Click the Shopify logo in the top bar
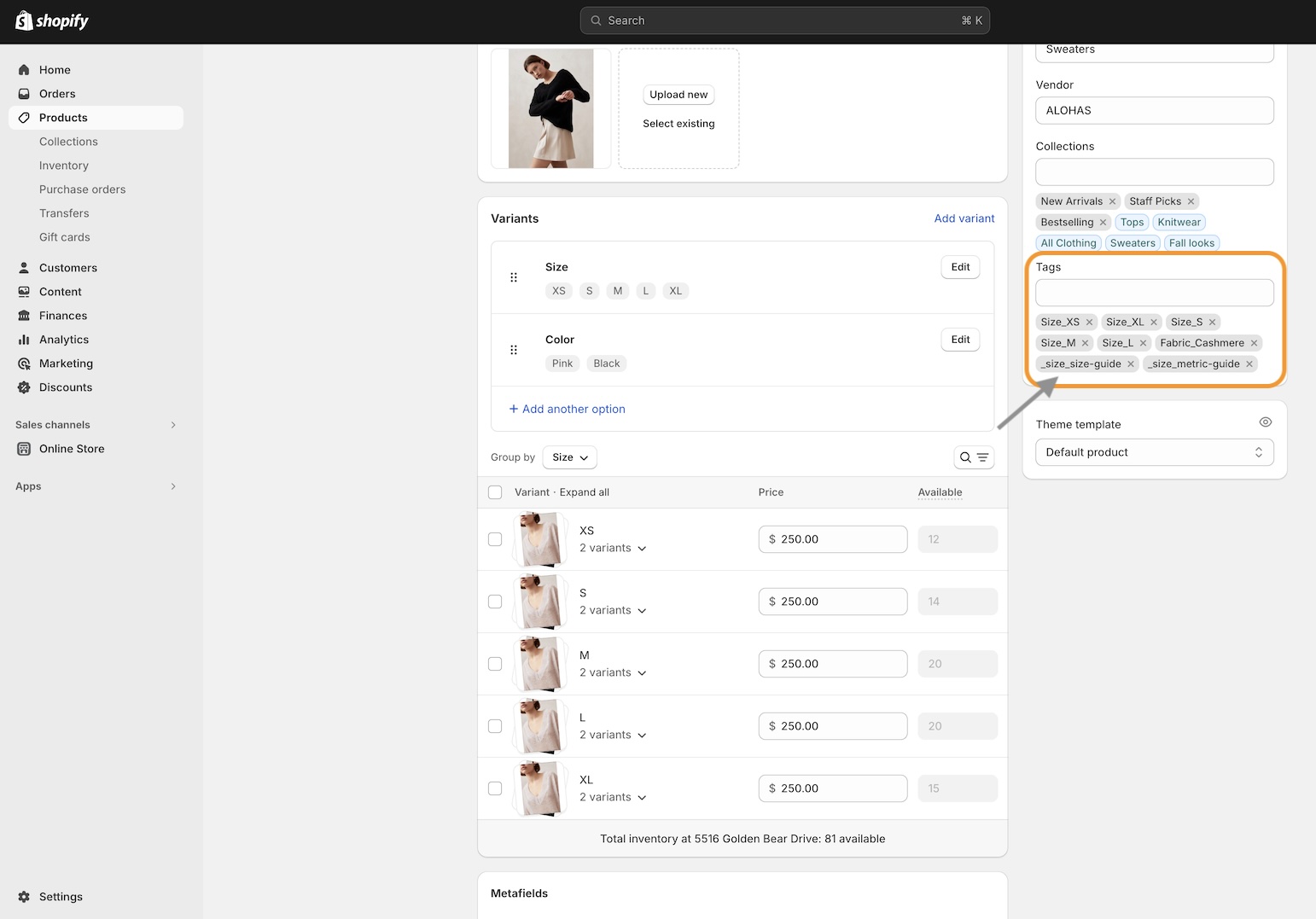The image size is (1316, 919). pyautogui.click(x=52, y=20)
